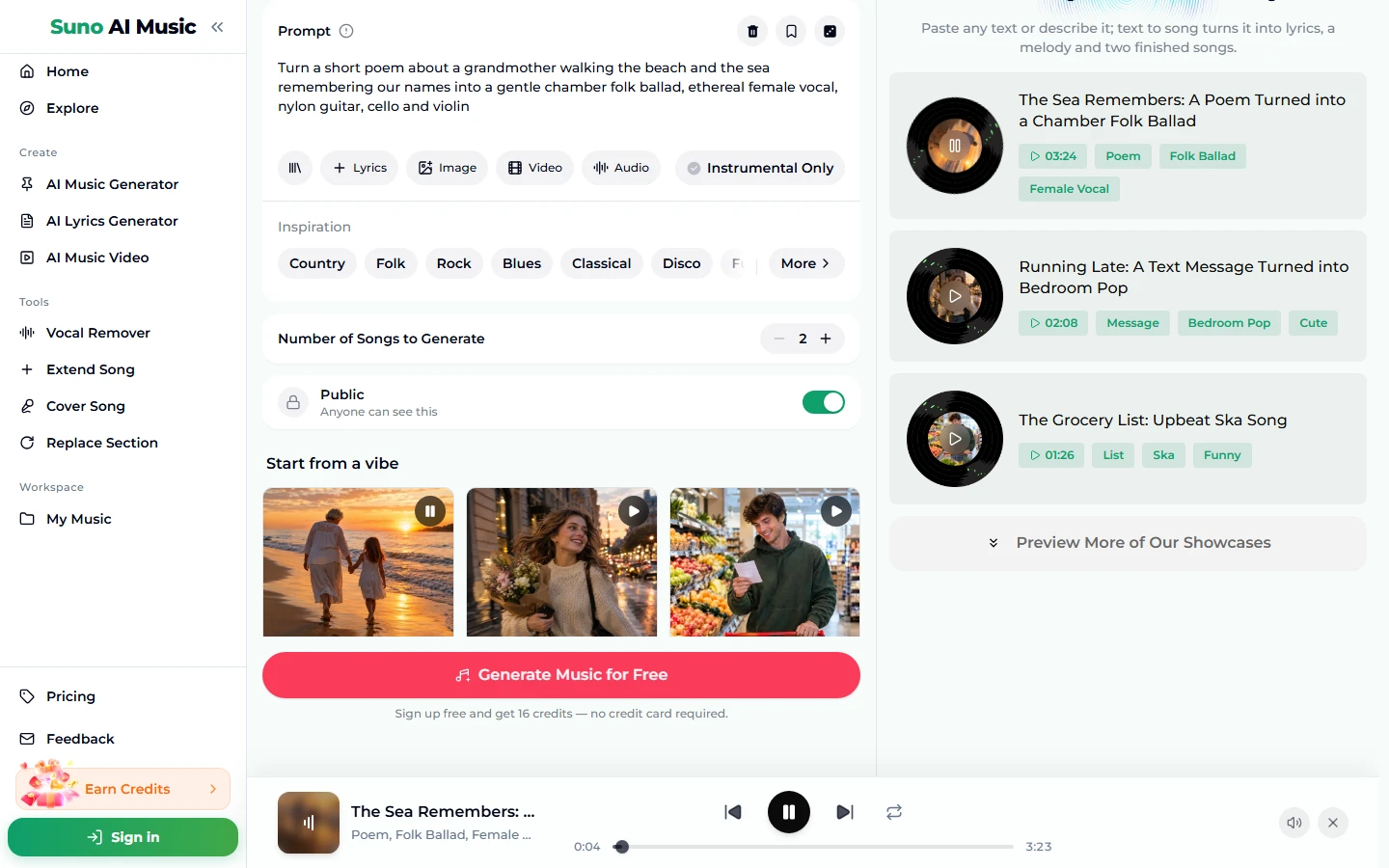Viewport: 1389px width, 868px height.
Task: Close the bottom music player
Action: coord(1333,823)
